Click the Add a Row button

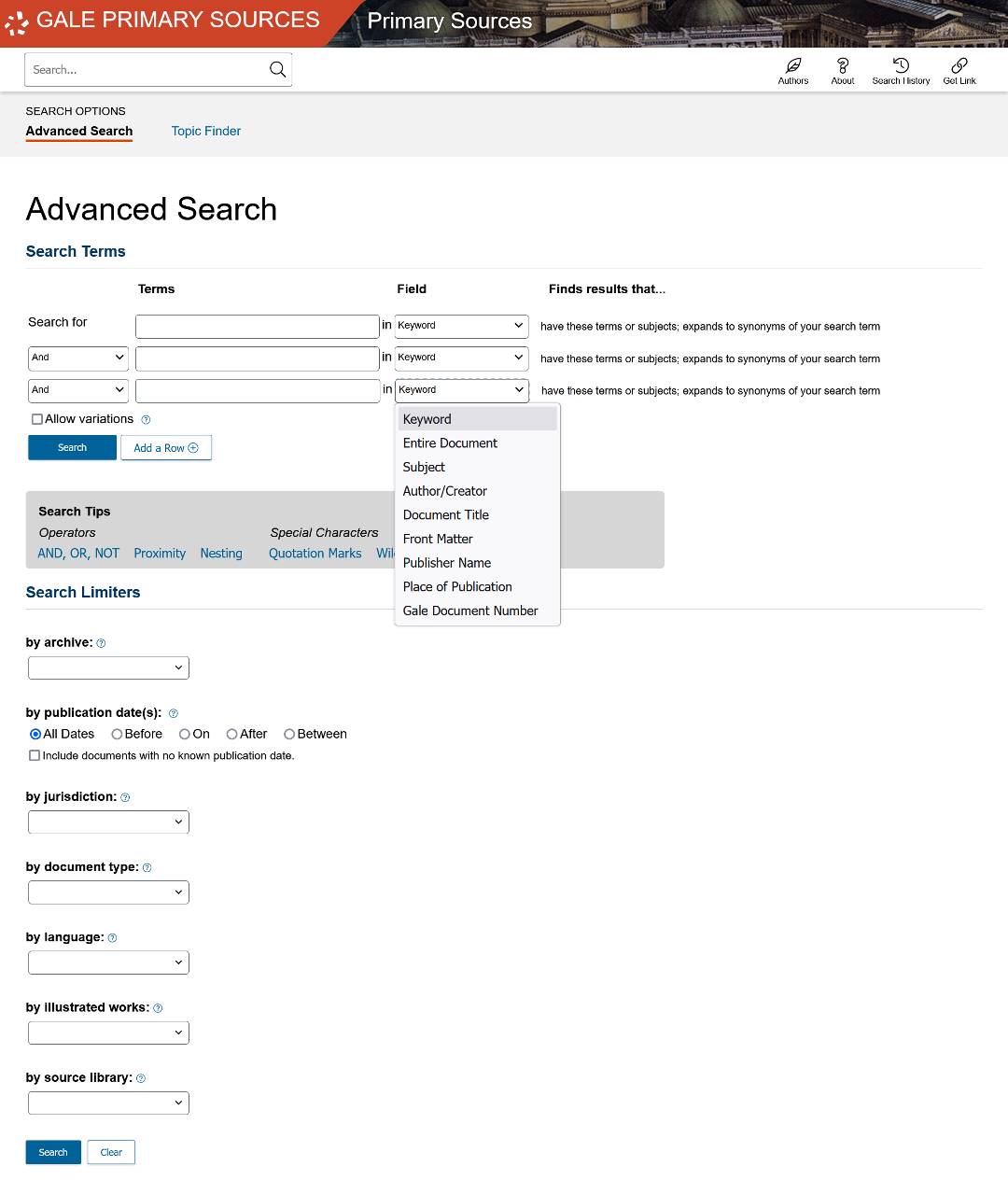[x=166, y=448]
